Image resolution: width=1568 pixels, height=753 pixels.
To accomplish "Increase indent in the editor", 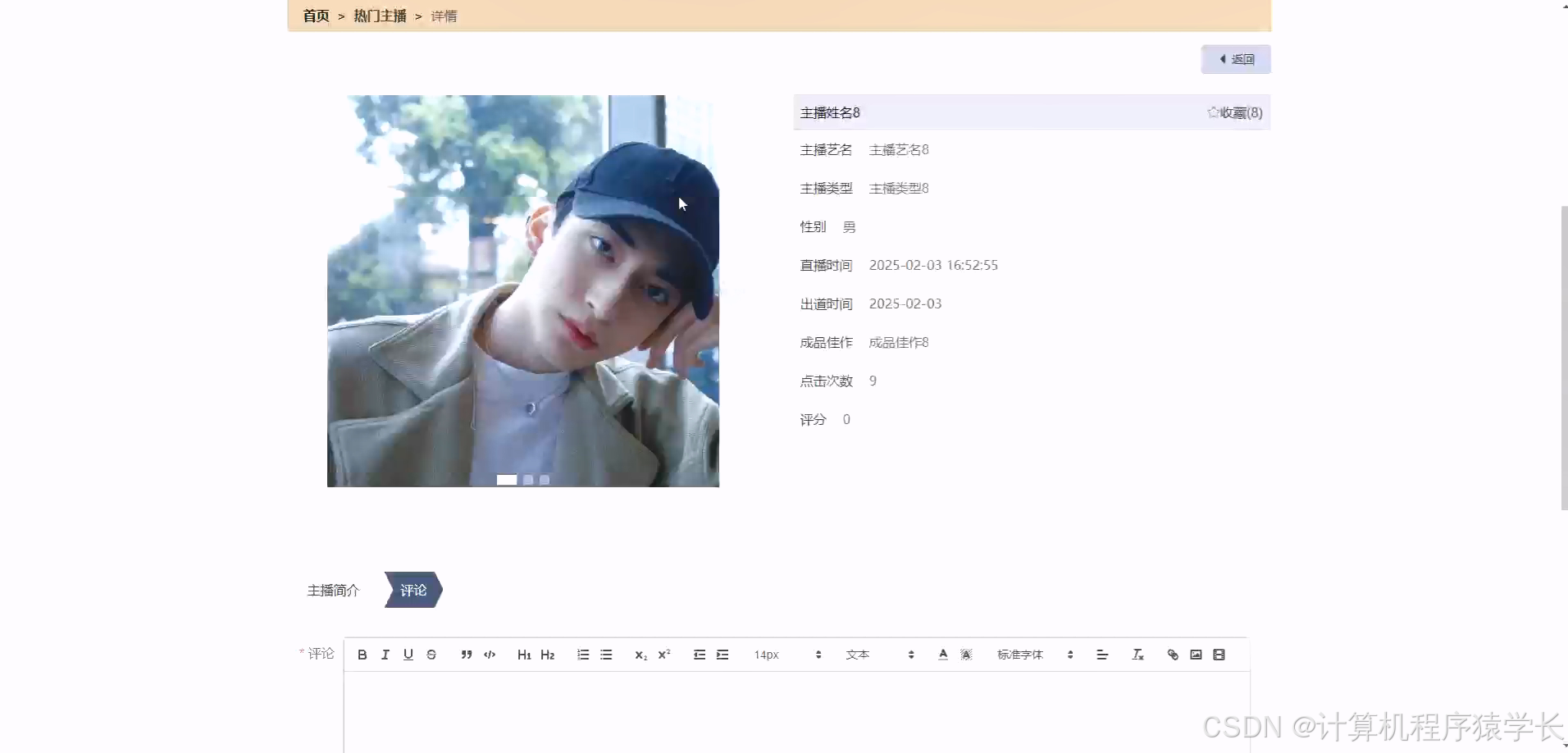I will coord(722,655).
